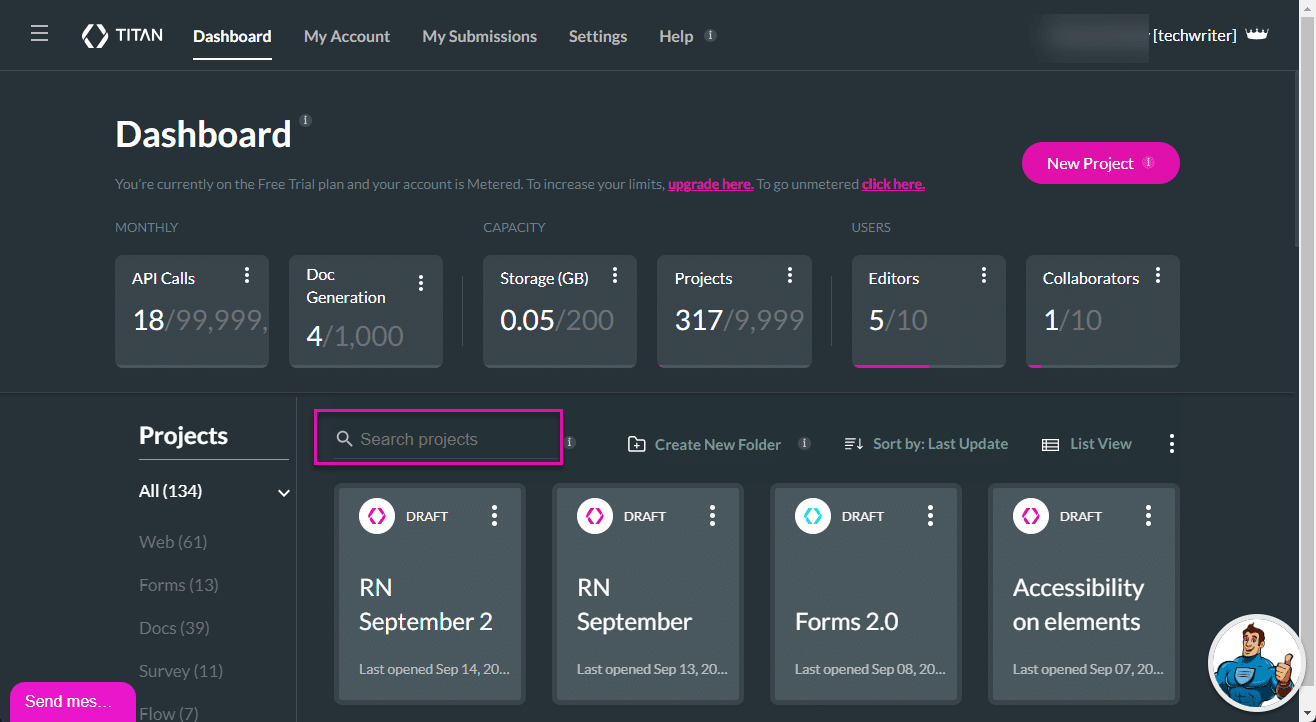Filter projects by Web (61)

173,542
